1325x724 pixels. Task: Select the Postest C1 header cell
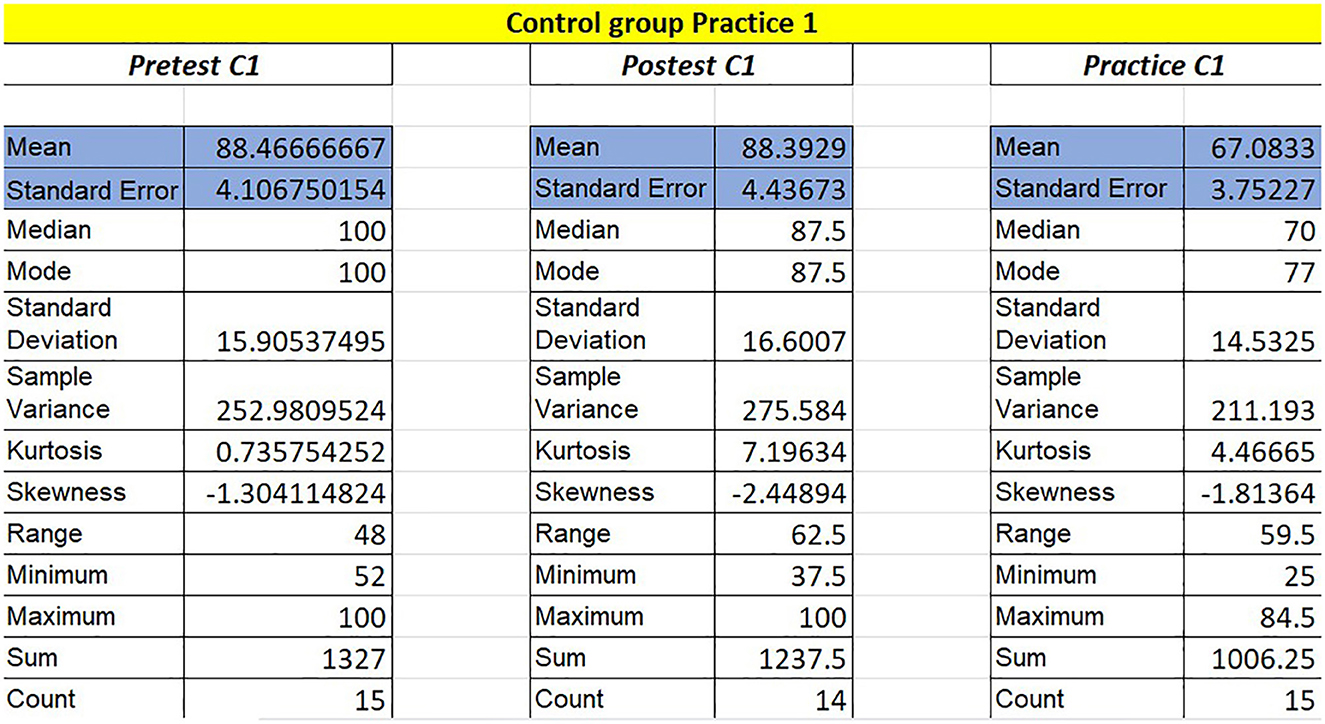(x=690, y=66)
